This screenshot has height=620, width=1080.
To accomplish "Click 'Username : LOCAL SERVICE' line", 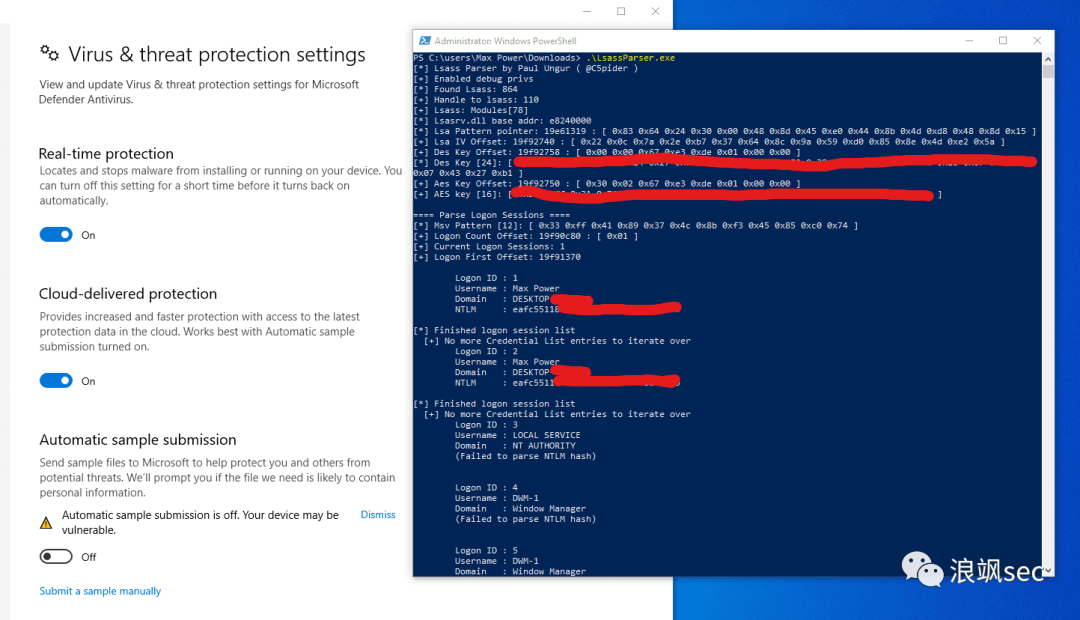I will pos(517,435).
